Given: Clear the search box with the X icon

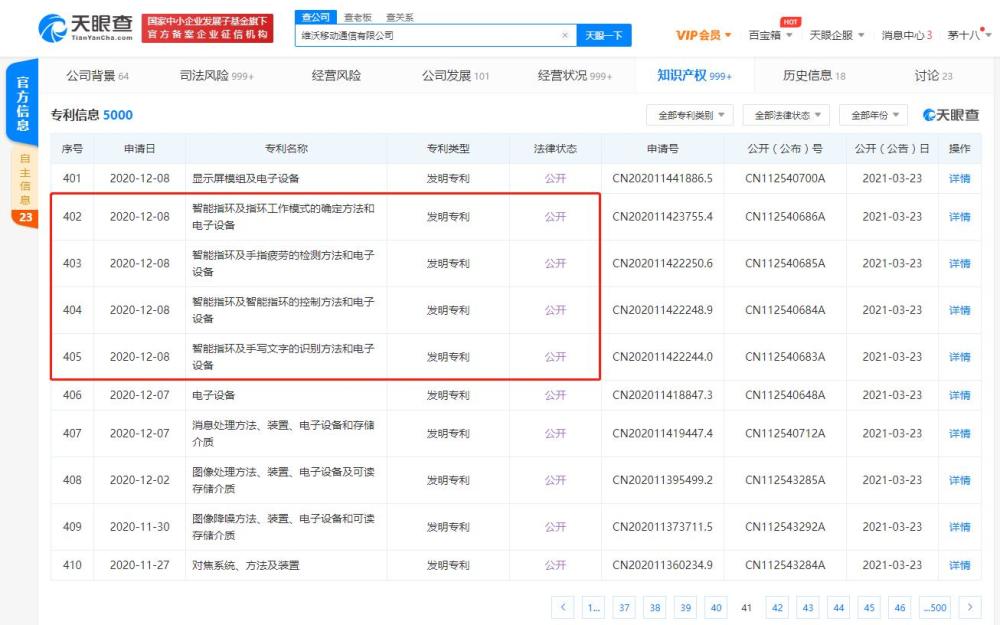Looking at the screenshot, I should pos(564,36).
